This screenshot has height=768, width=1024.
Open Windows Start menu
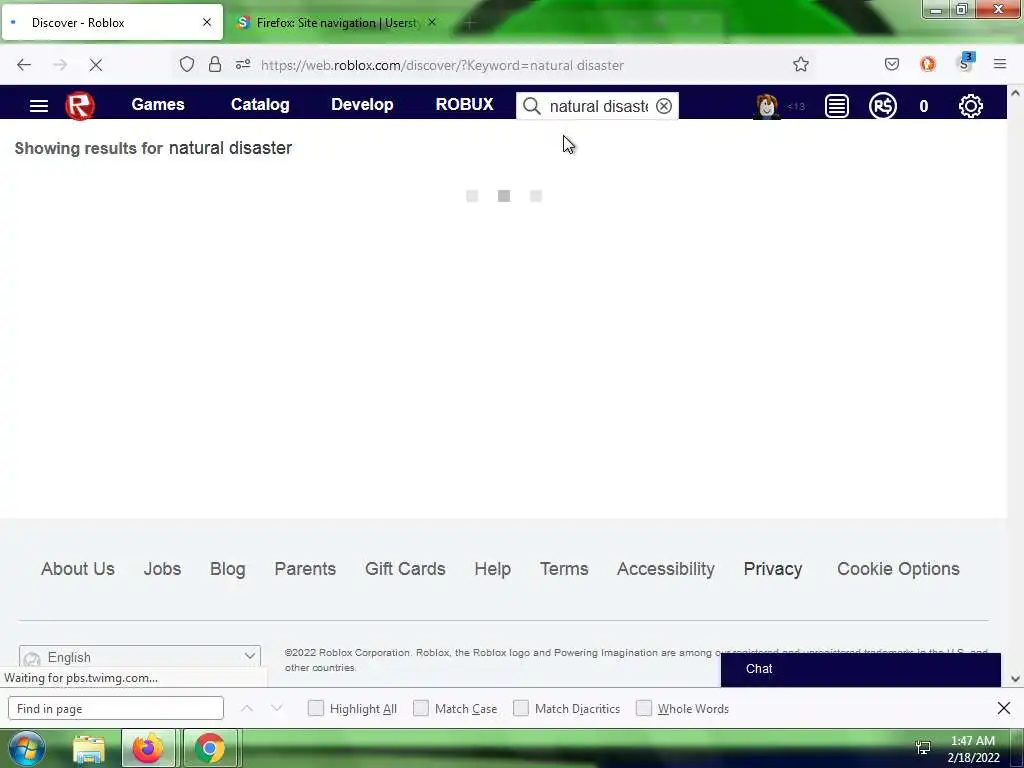26,748
